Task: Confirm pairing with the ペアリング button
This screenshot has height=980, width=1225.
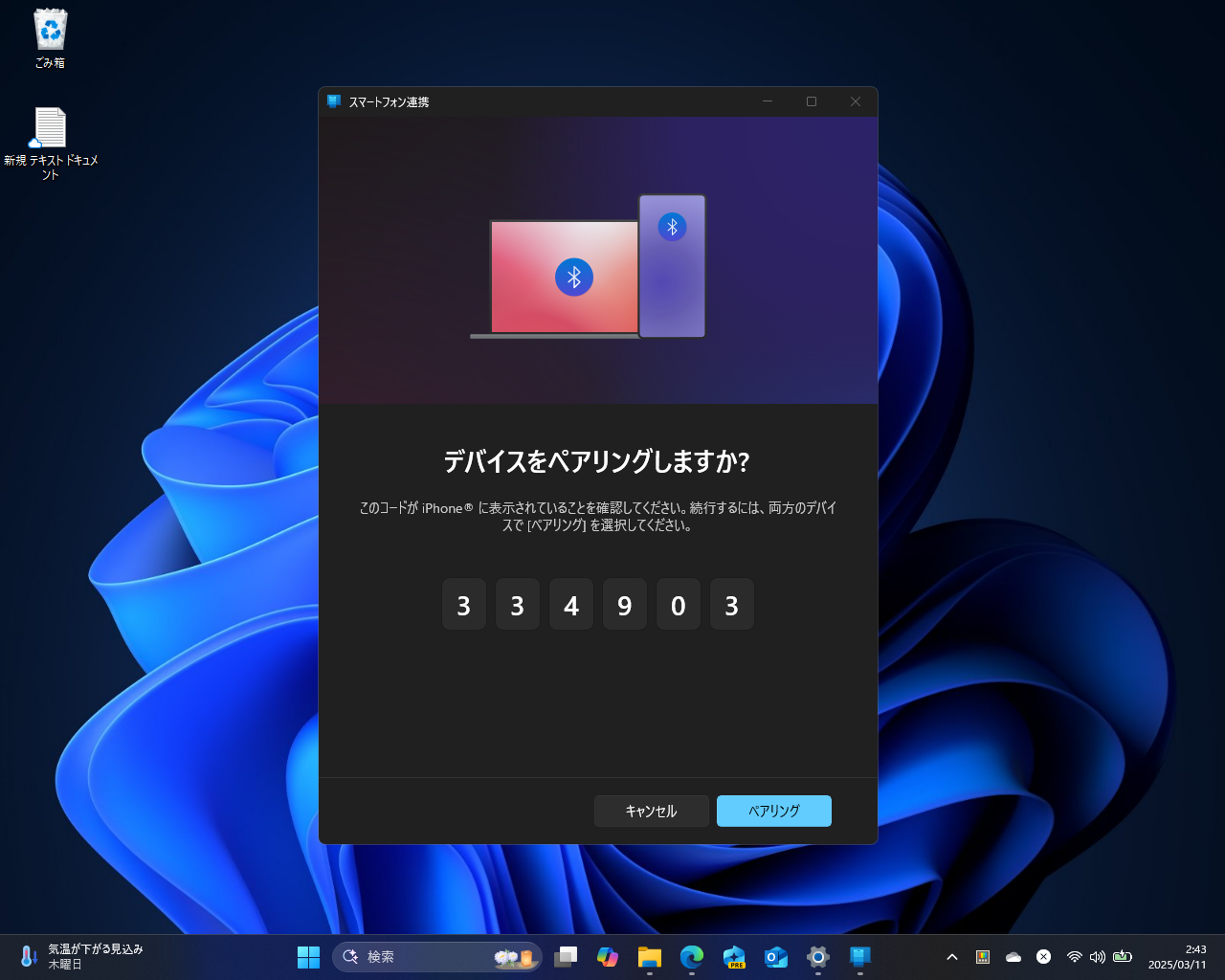Action: [x=773, y=811]
